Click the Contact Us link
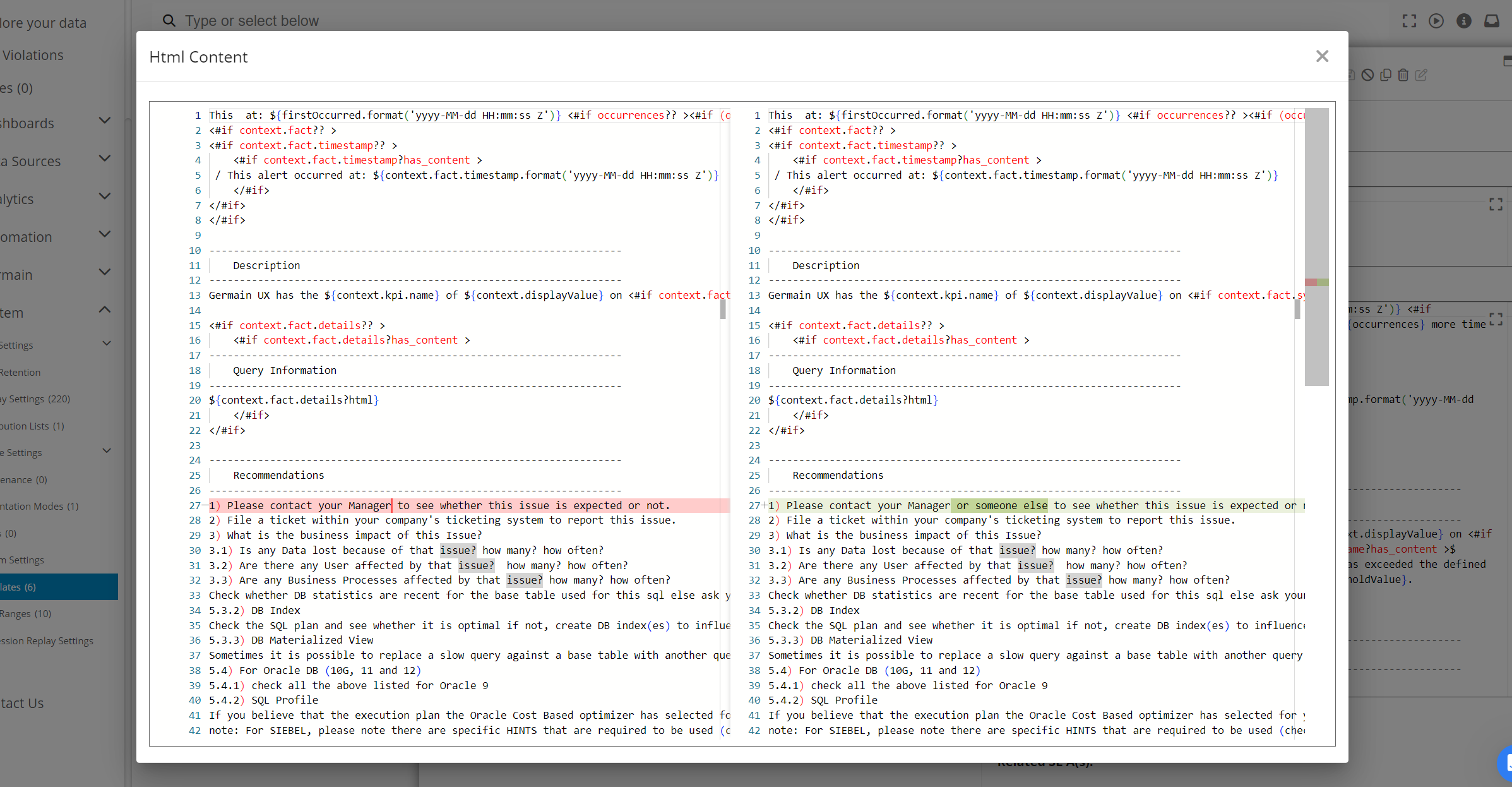The image size is (1512, 787). pos(22,703)
